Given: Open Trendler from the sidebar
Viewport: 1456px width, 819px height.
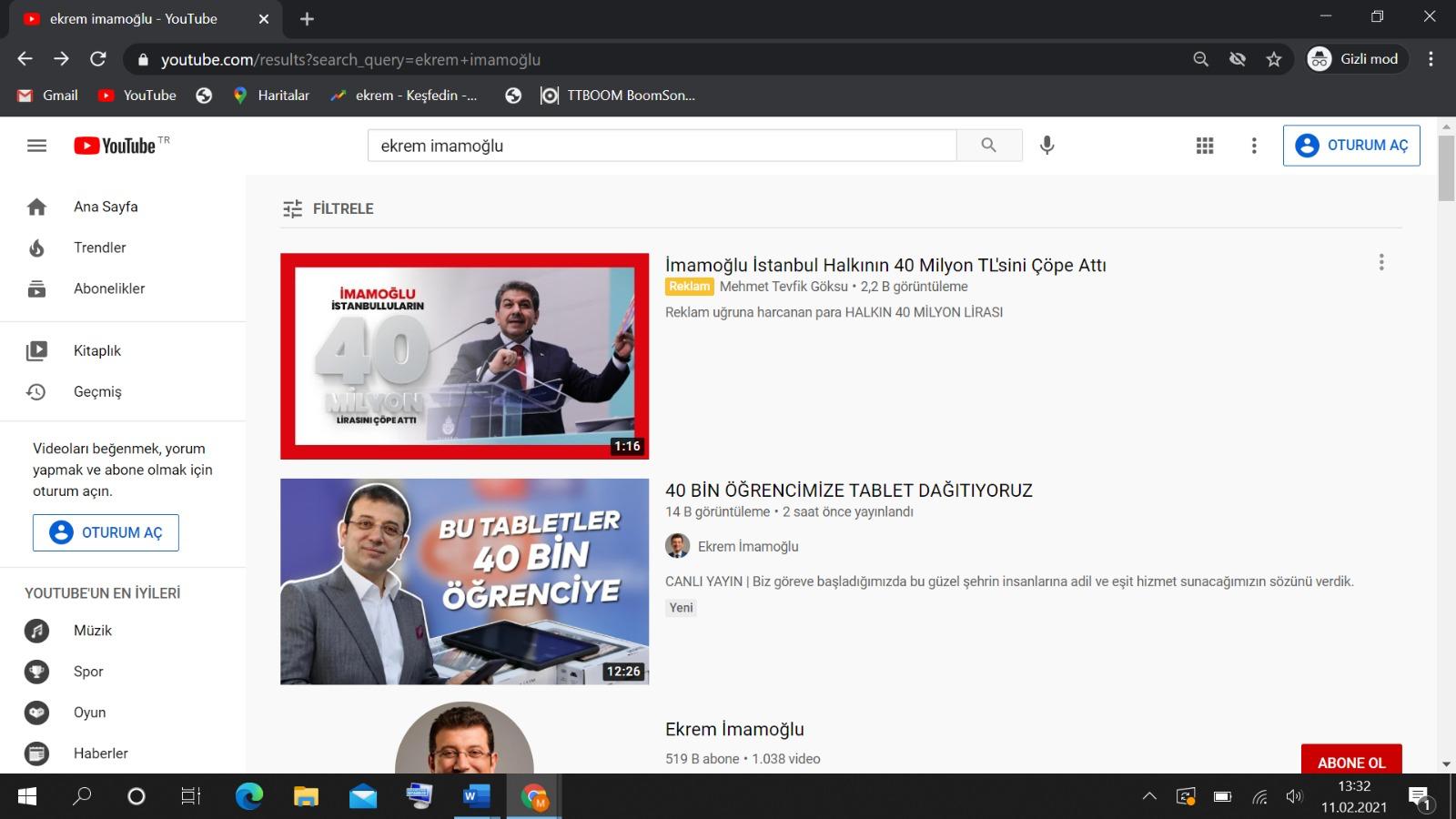Looking at the screenshot, I should click(x=99, y=248).
